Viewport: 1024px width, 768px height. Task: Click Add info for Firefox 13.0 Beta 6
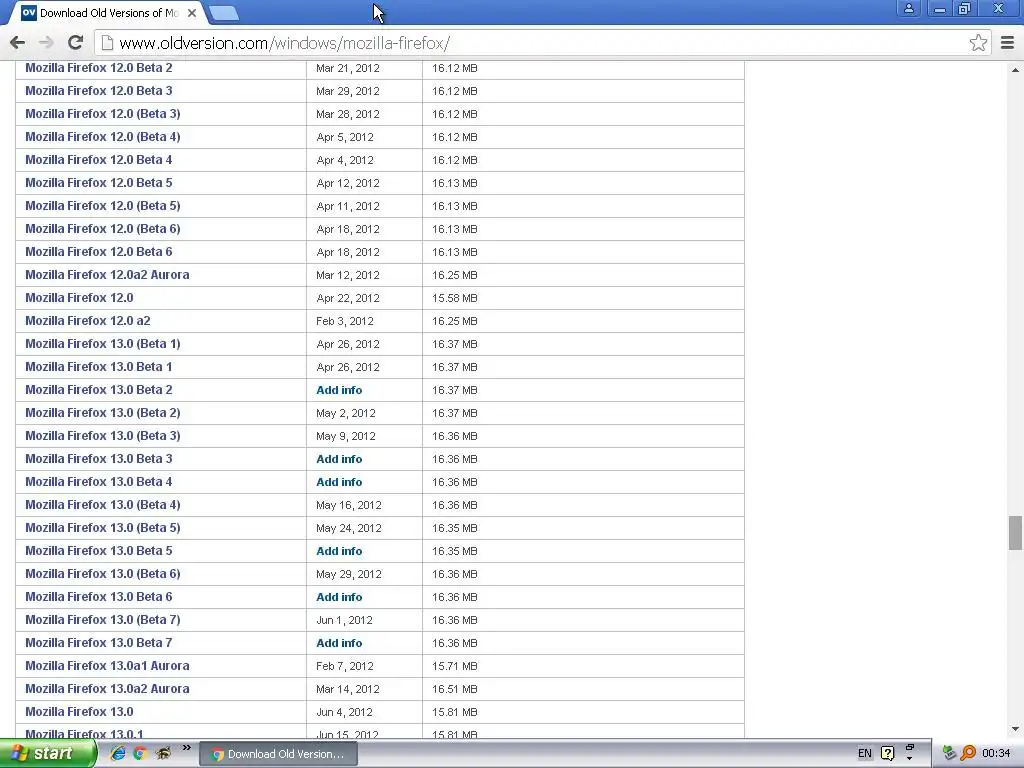(339, 597)
